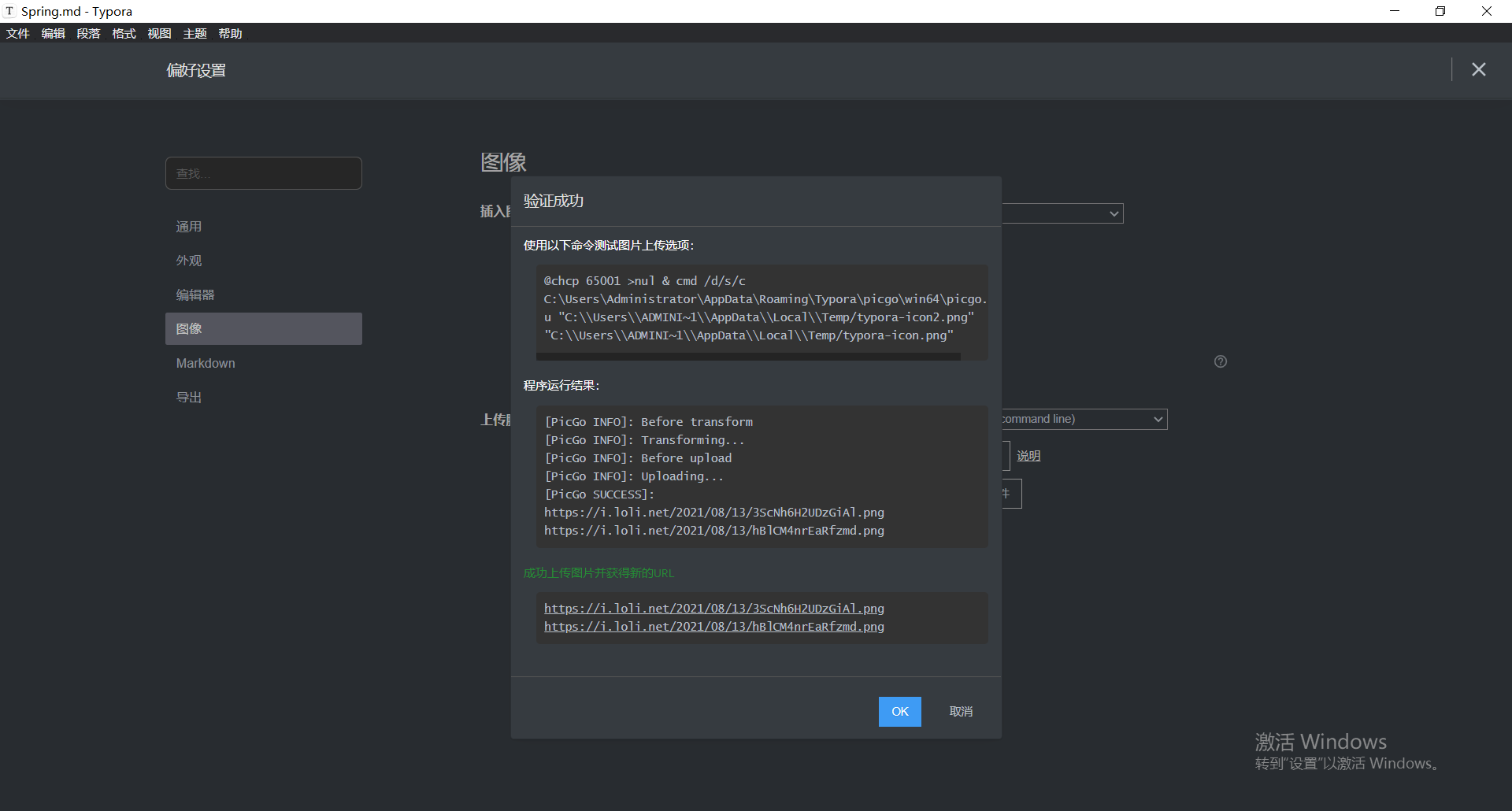Close the preferences panel with X icon
The width and height of the screenshot is (1512, 811).
tap(1478, 70)
